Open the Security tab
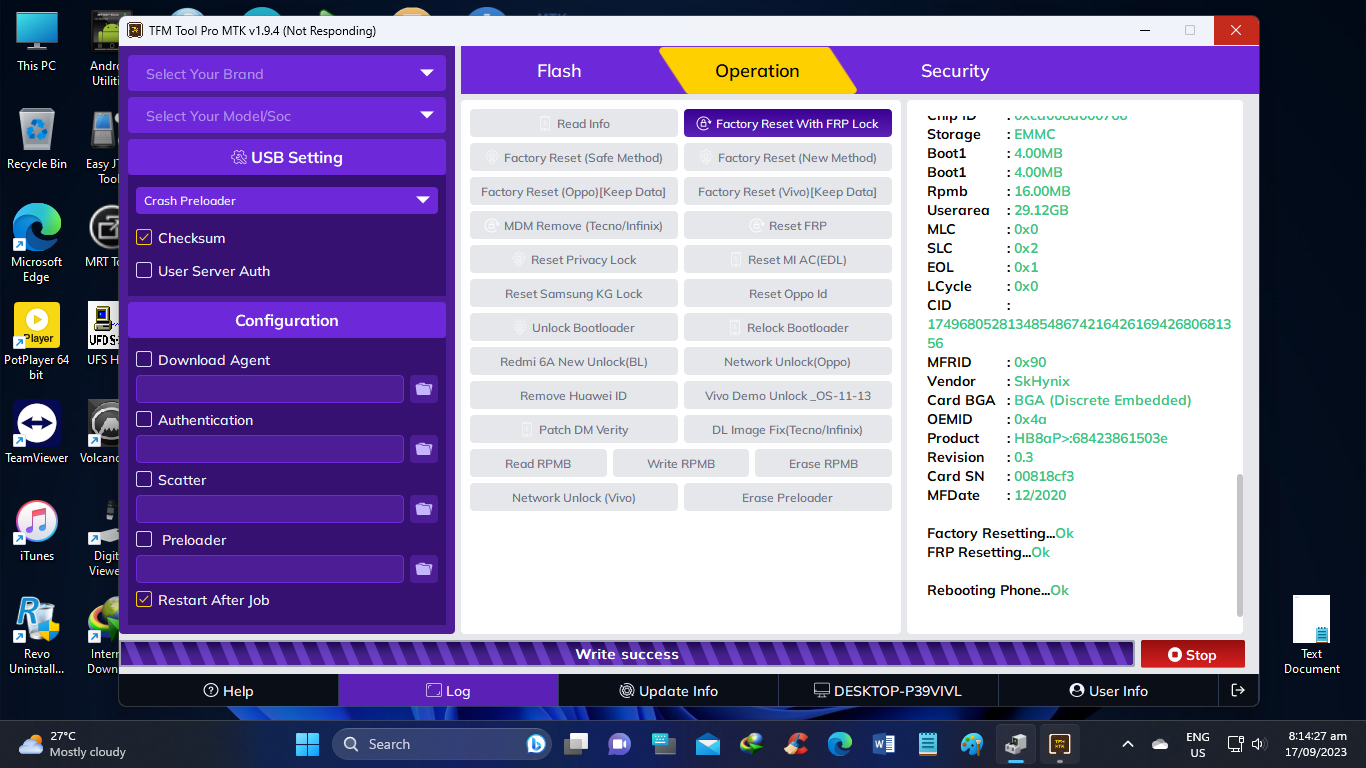Image resolution: width=1366 pixels, height=768 pixels. (955, 71)
